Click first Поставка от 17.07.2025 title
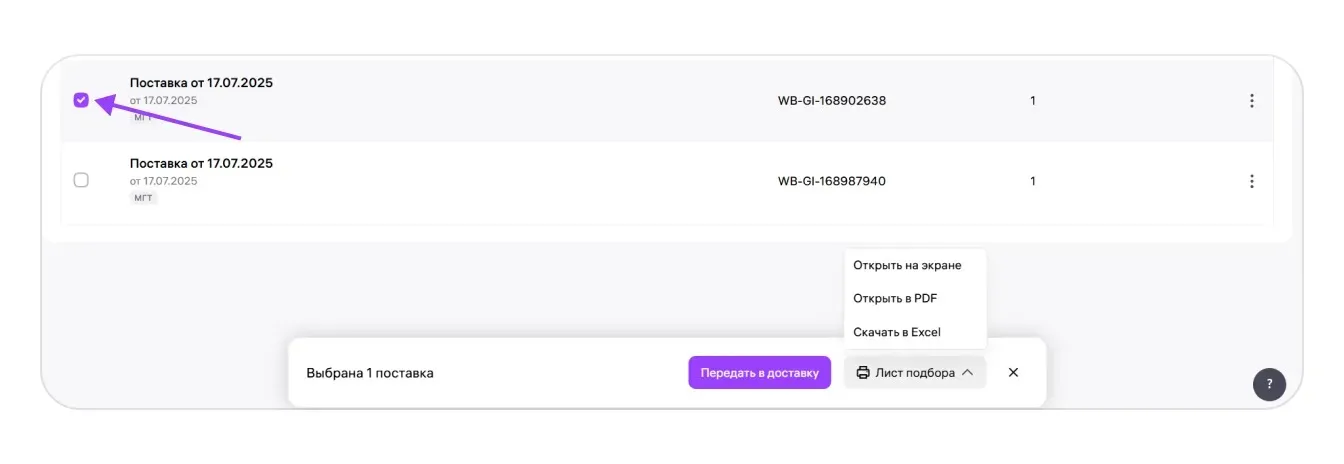Image resolution: width=1344 pixels, height=464 pixels. (201, 83)
